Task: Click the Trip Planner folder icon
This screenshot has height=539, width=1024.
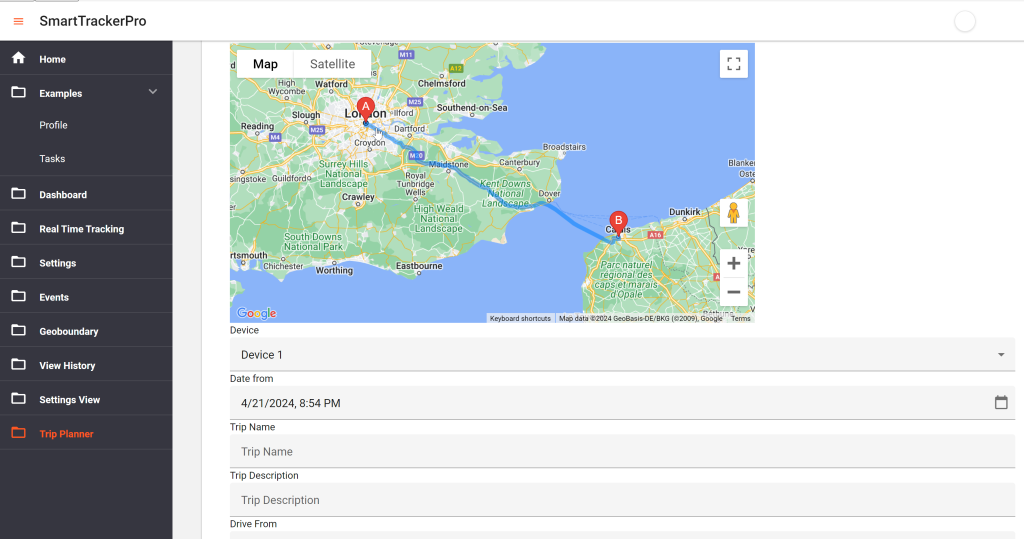Action: [x=18, y=433]
